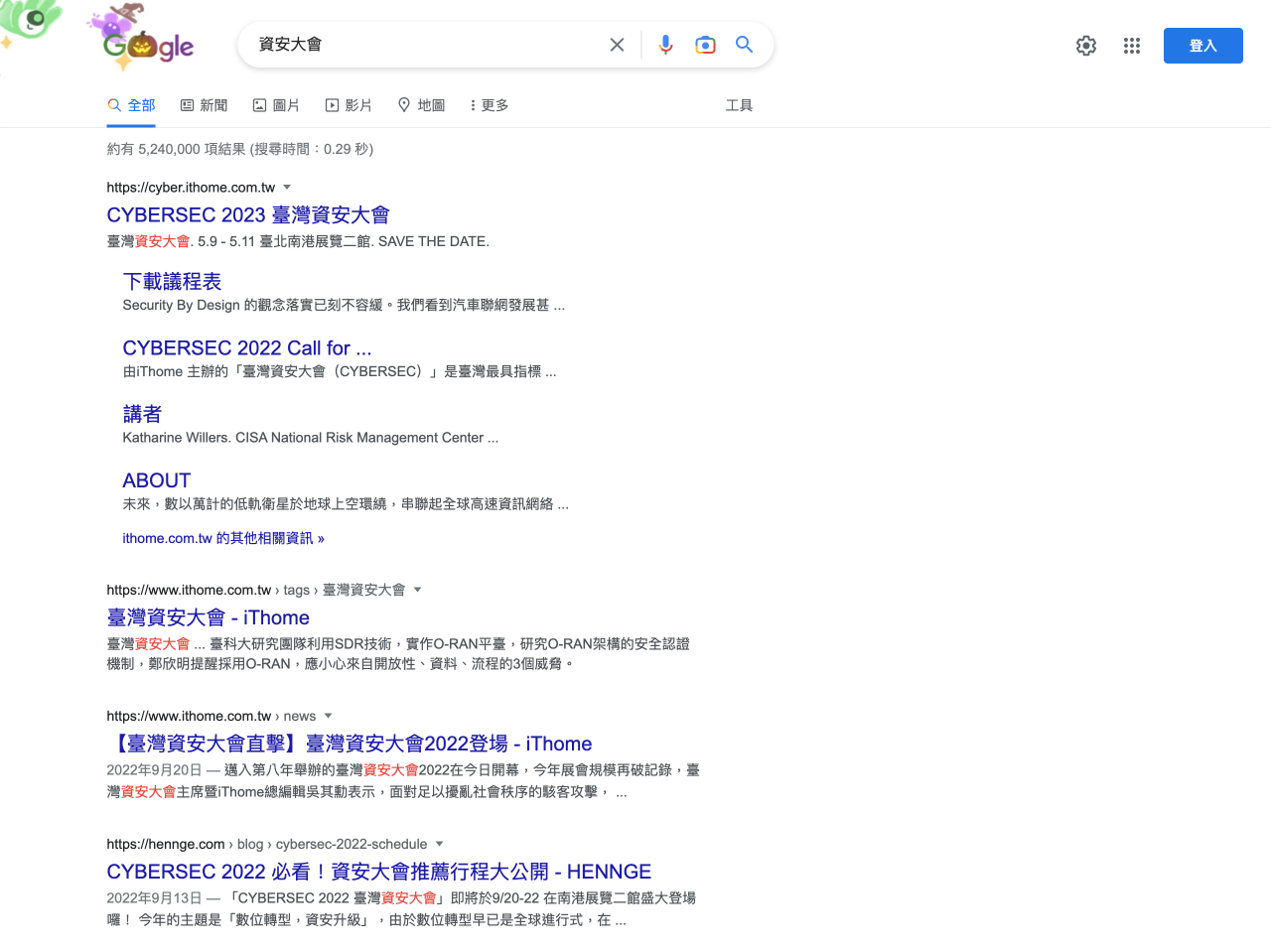The image size is (1271, 952).
Task: Switch to the 圖片 tab
Action: [276, 105]
